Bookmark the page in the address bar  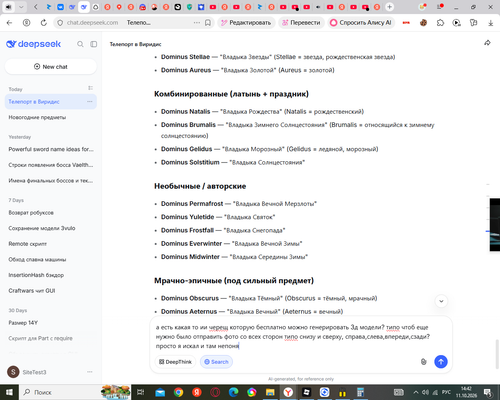coord(208,23)
